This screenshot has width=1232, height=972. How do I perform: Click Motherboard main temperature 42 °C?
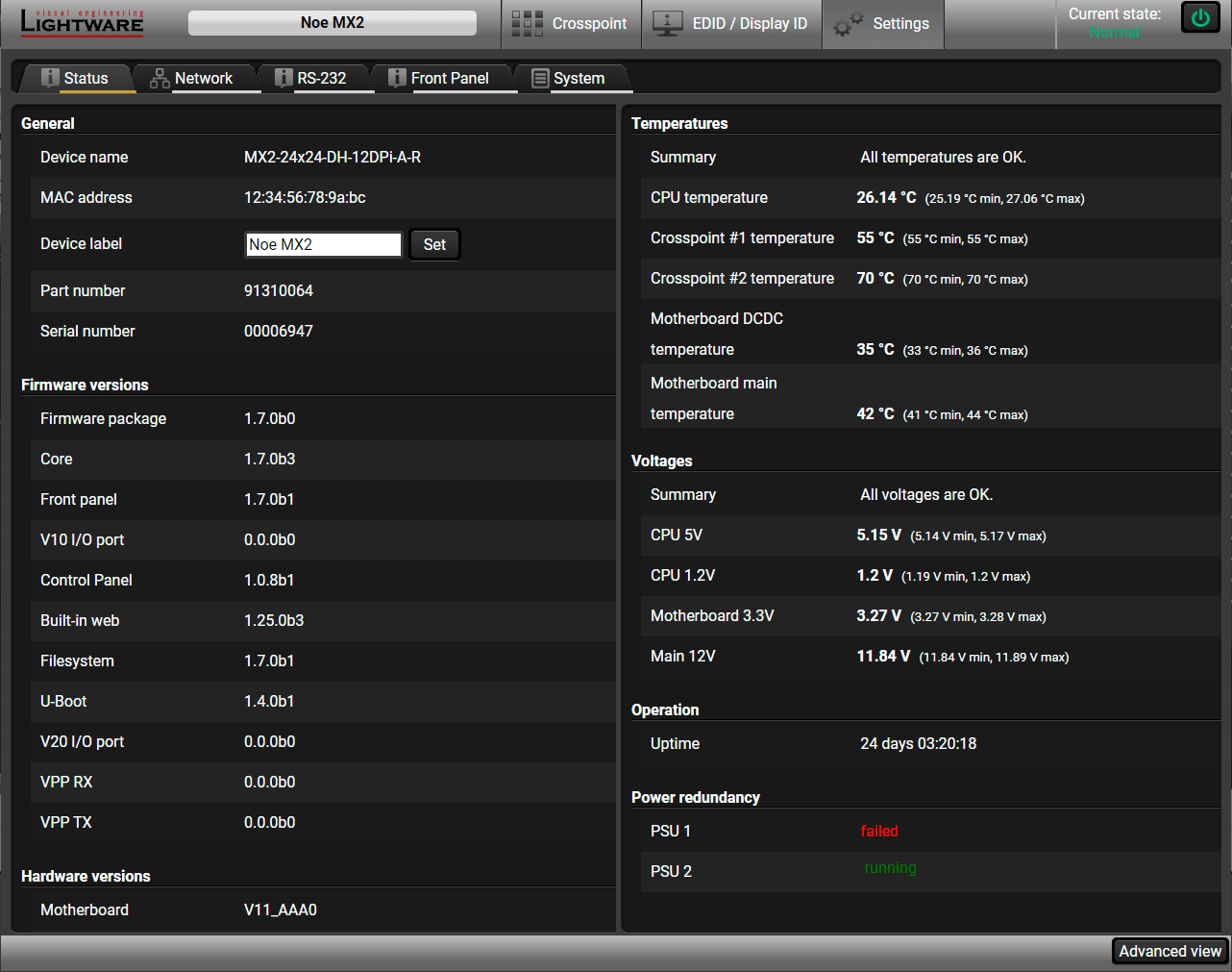pyautogui.click(x=875, y=413)
